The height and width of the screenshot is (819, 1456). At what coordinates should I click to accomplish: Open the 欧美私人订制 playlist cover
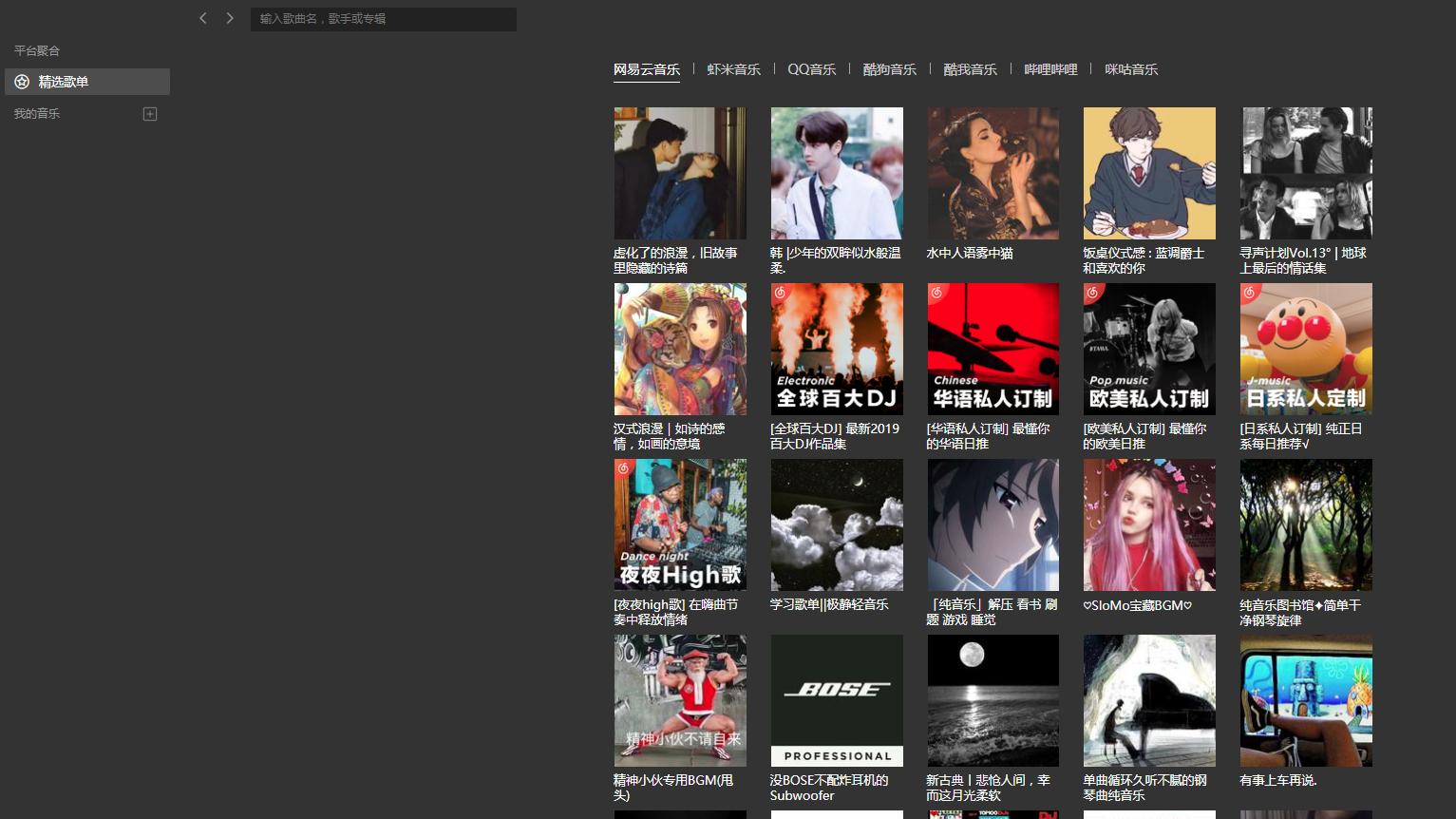(1149, 349)
